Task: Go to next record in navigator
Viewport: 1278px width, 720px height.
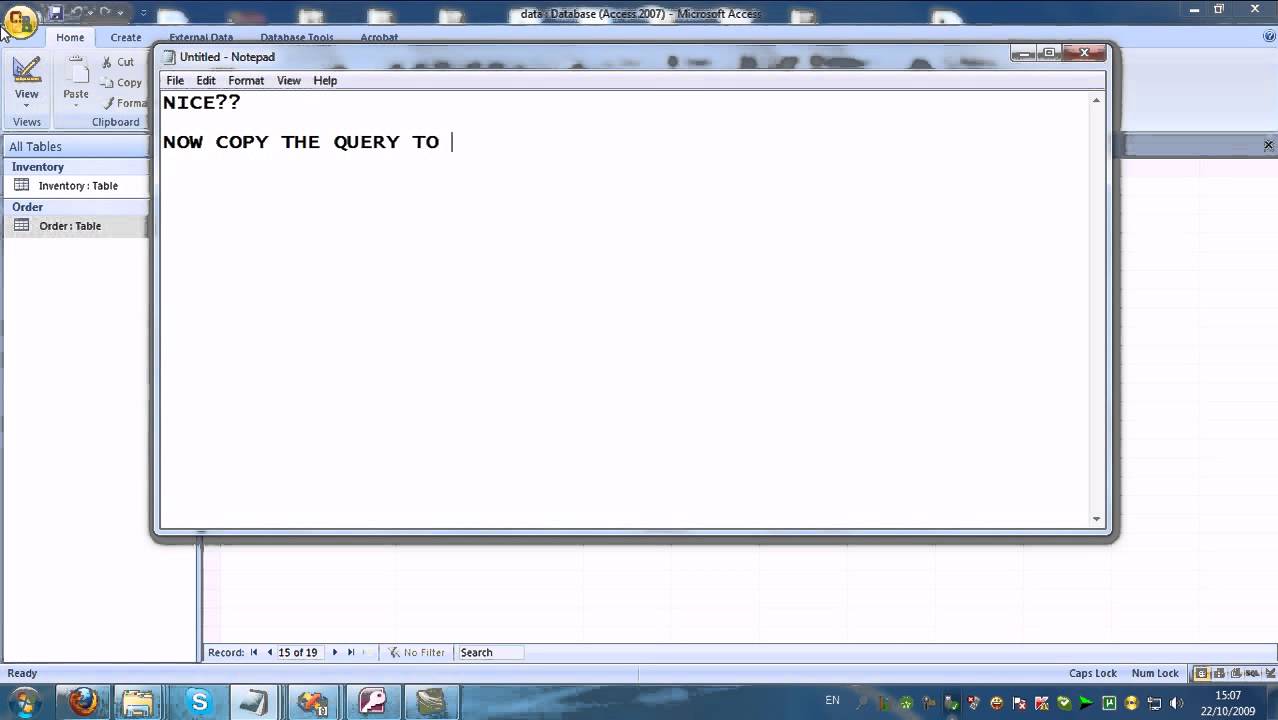Action: pyautogui.click(x=335, y=652)
